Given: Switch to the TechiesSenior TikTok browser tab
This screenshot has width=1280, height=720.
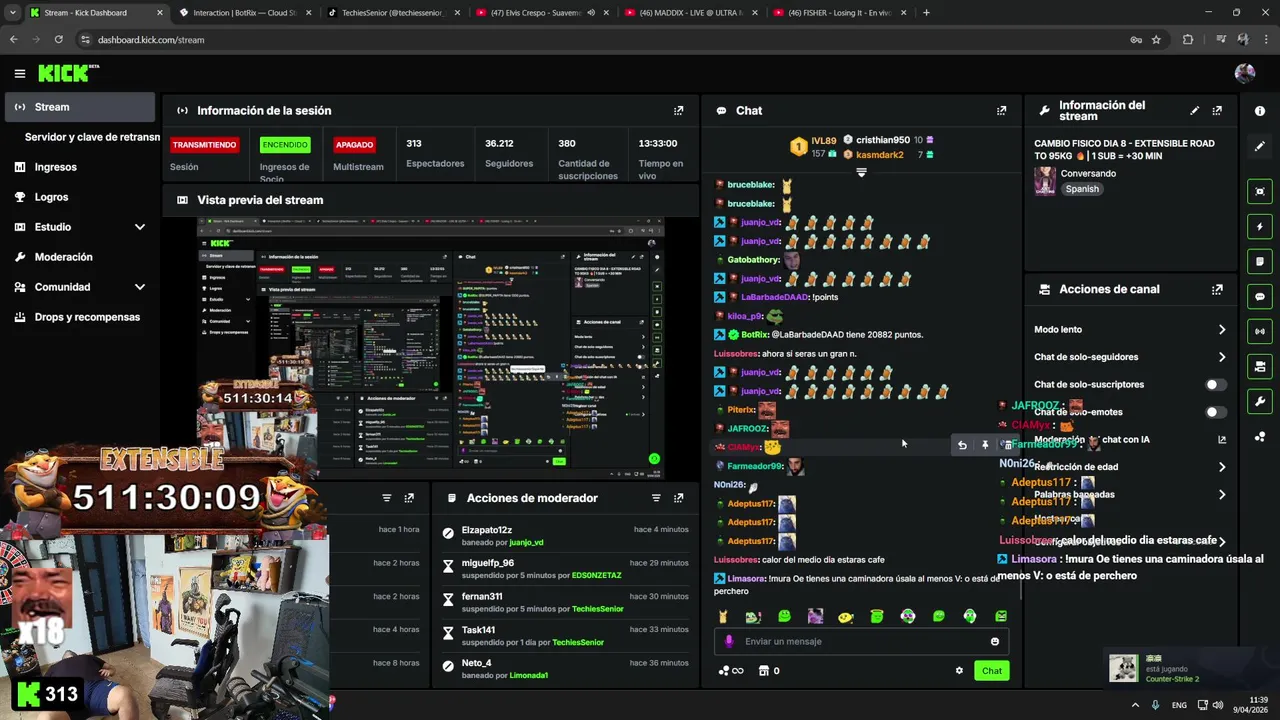Looking at the screenshot, I should (x=393, y=13).
